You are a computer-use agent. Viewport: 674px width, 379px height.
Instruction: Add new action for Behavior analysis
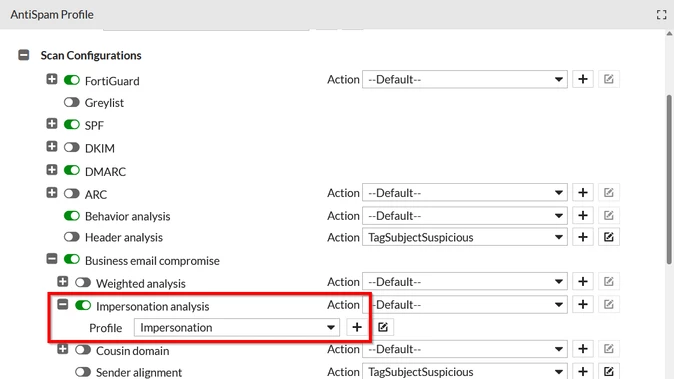(x=583, y=215)
